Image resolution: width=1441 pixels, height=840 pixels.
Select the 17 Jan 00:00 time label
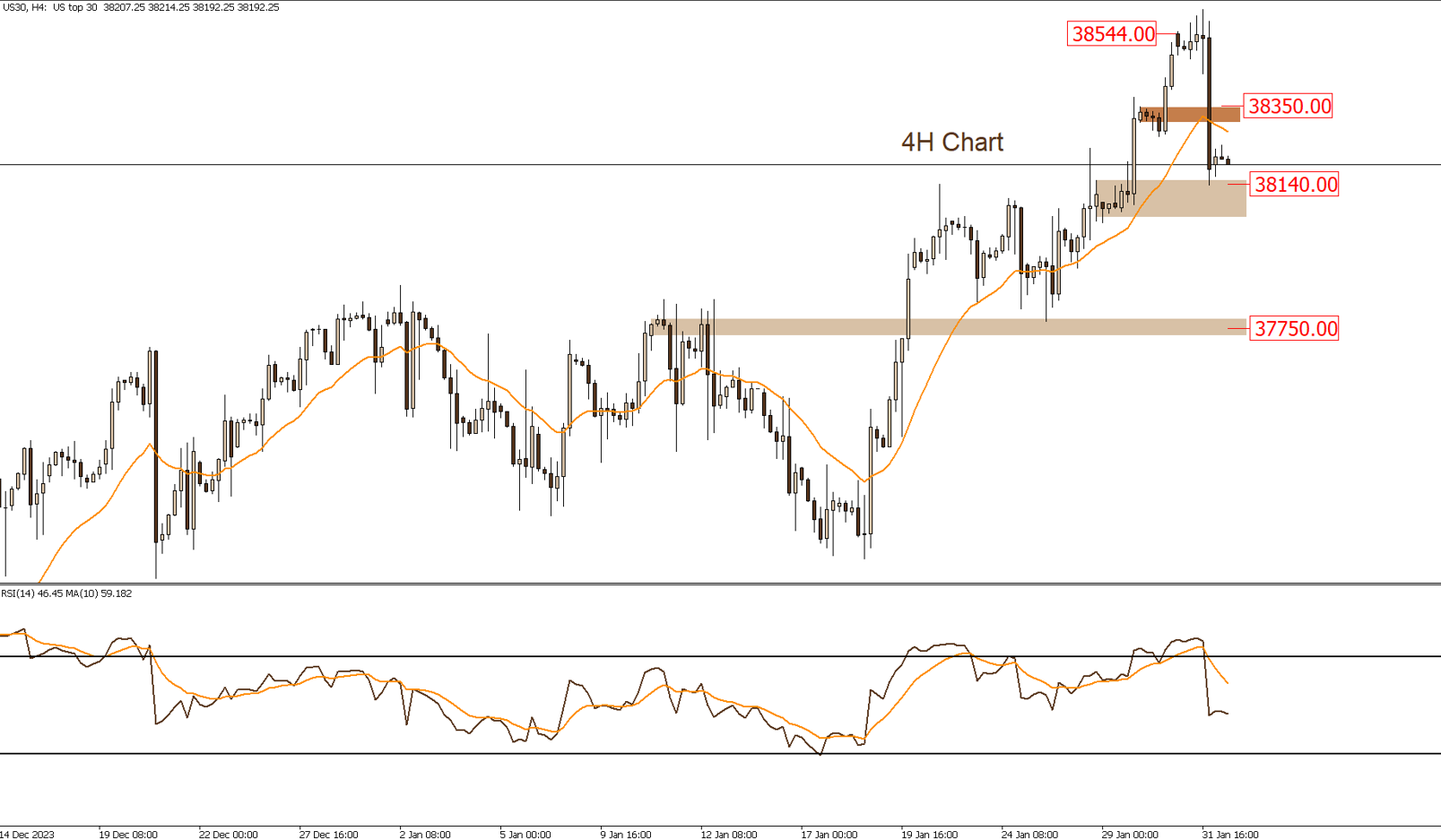pyautogui.click(x=829, y=835)
